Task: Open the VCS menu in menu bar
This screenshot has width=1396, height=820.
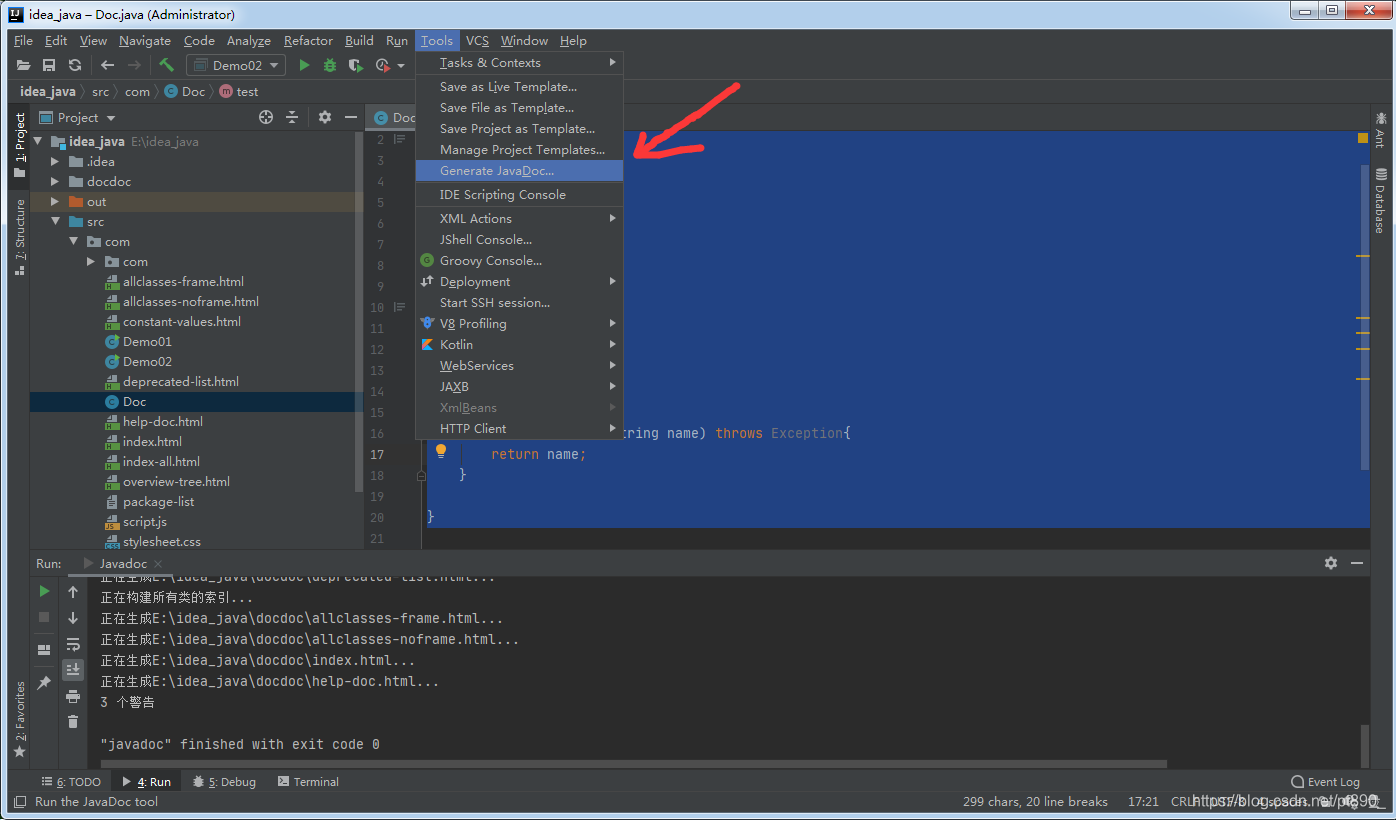Action: [477, 40]
